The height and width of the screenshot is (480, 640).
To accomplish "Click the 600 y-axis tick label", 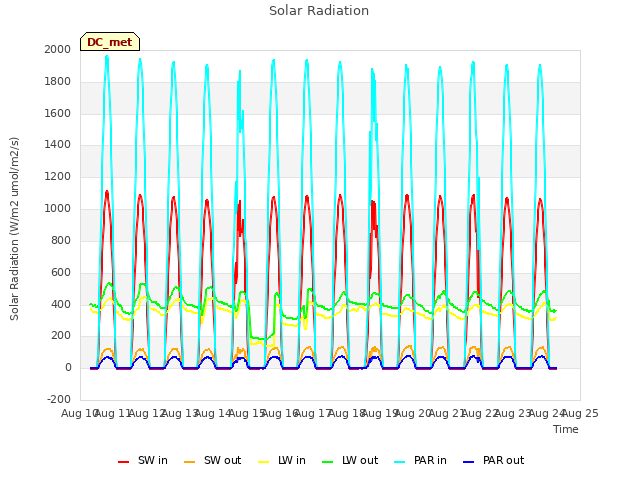I will [x=61, y=272].
